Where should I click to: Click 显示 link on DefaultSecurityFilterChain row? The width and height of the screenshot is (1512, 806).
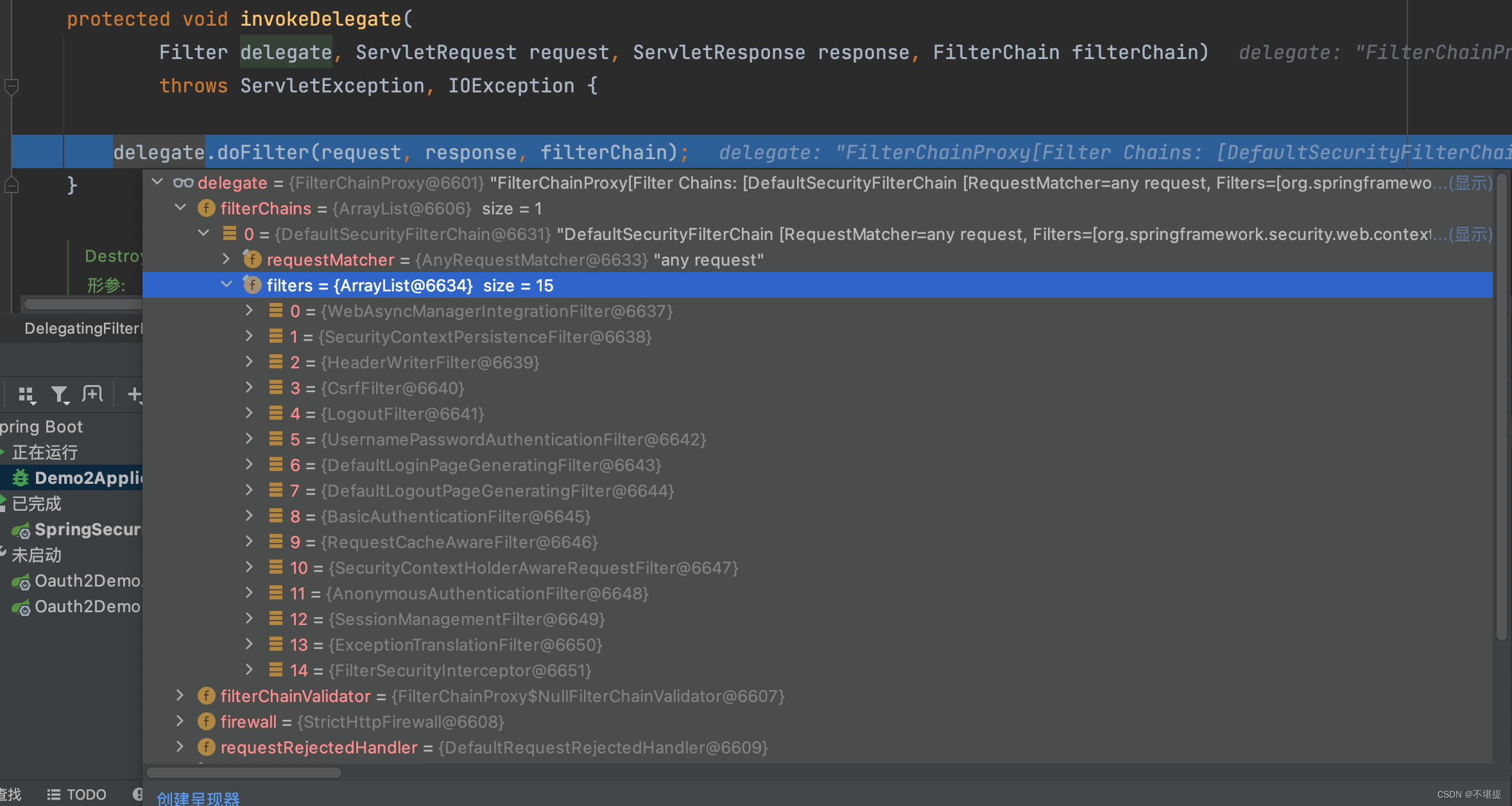(x=1470, y=234)
